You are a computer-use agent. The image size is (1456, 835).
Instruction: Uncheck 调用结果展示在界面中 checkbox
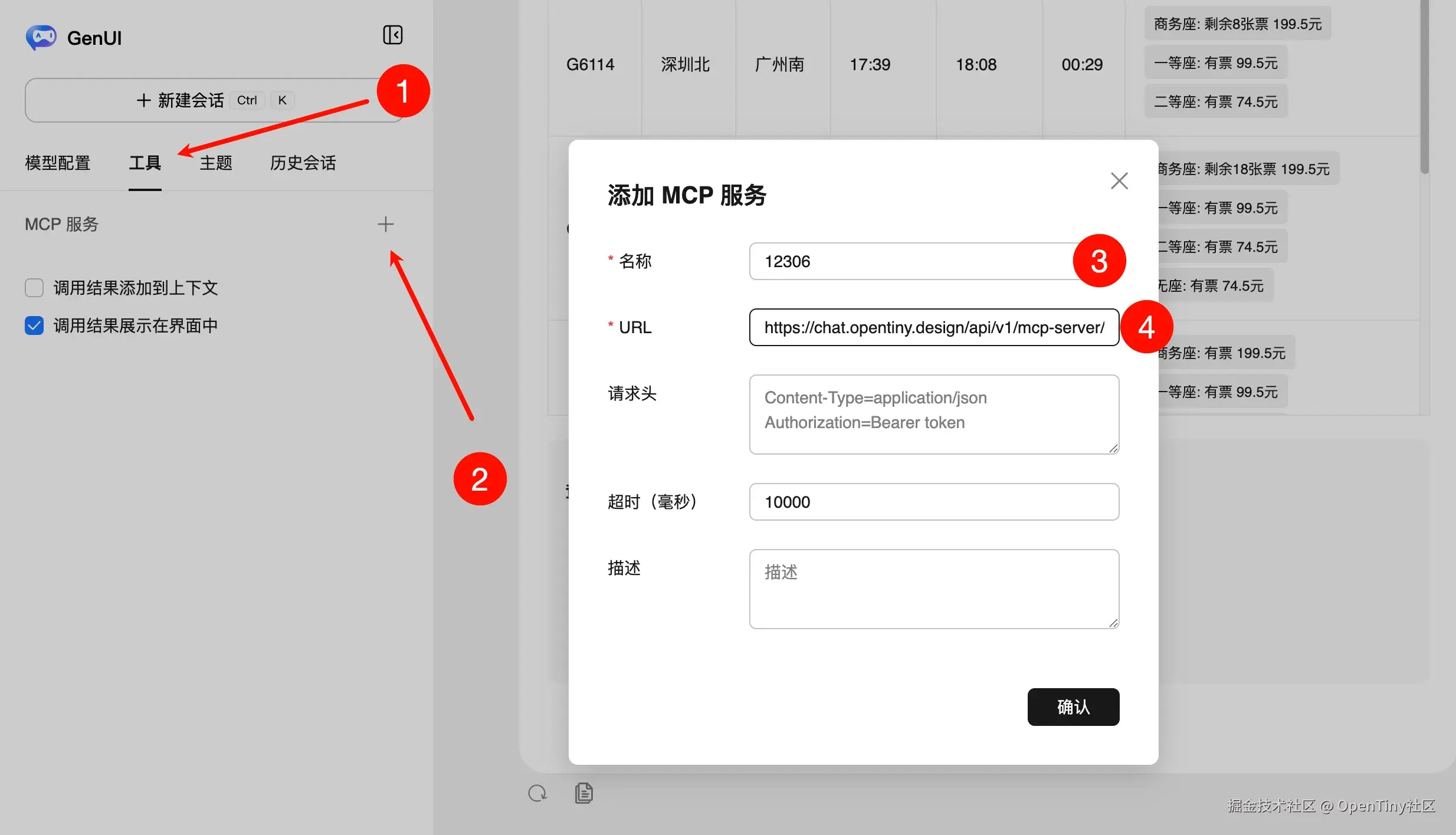(x=34, y=326)
